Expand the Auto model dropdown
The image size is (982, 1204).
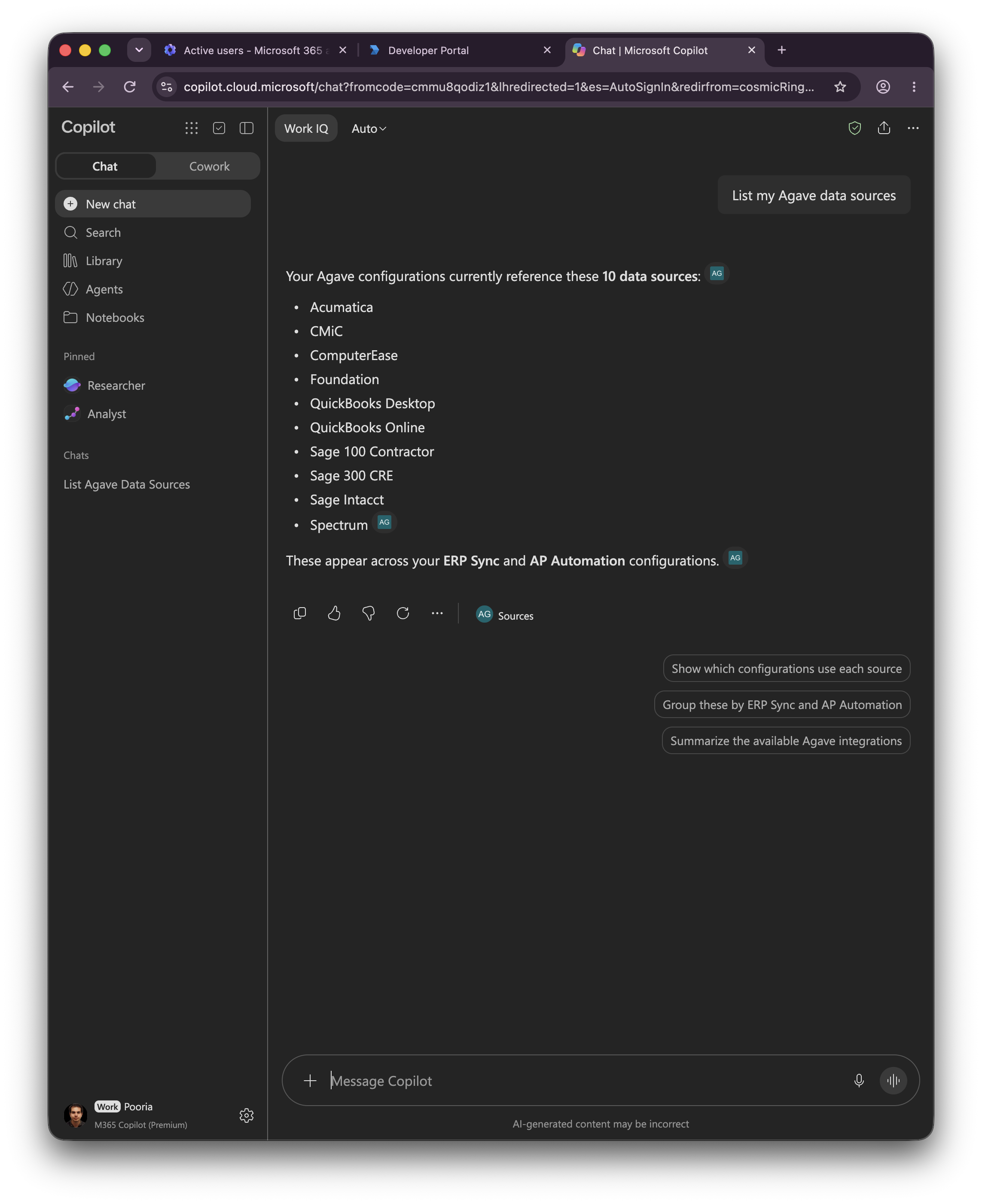(369, 128)
